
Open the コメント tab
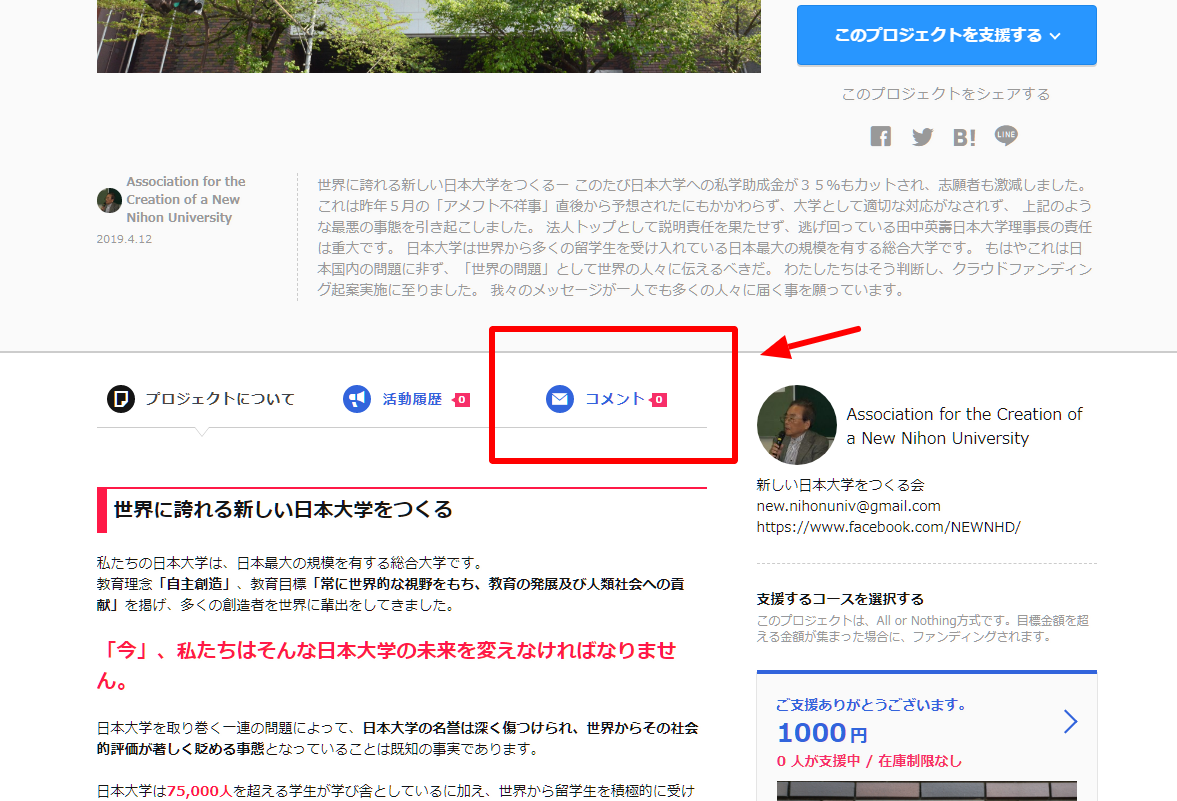(x=607, y=399)
